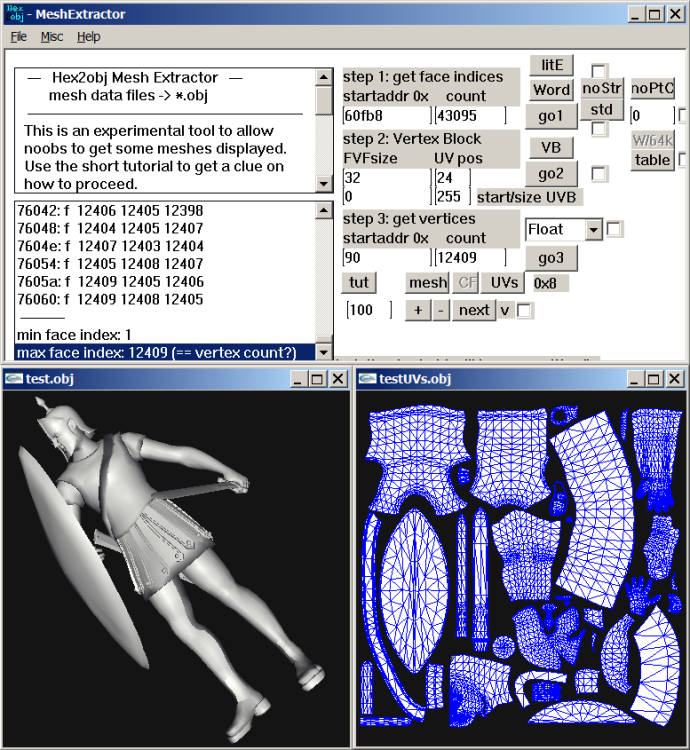Click the description box scroll down arrow
Viewport: 690px width, 750px height.
coord(324,184)
